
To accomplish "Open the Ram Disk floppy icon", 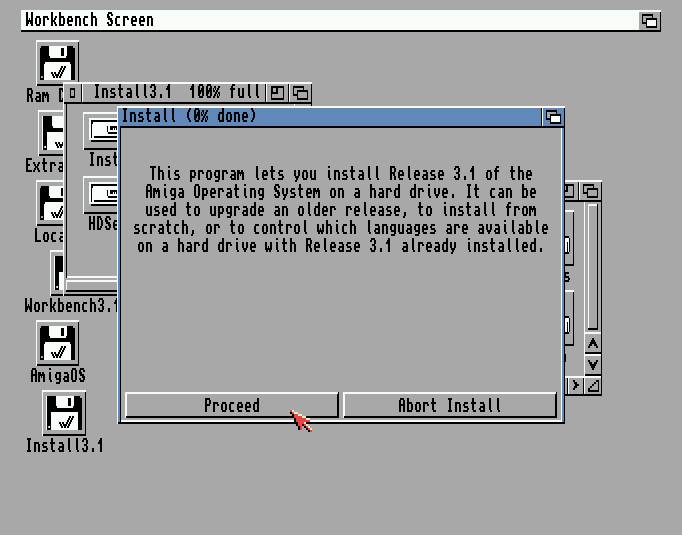I will (x=57, y=64).
